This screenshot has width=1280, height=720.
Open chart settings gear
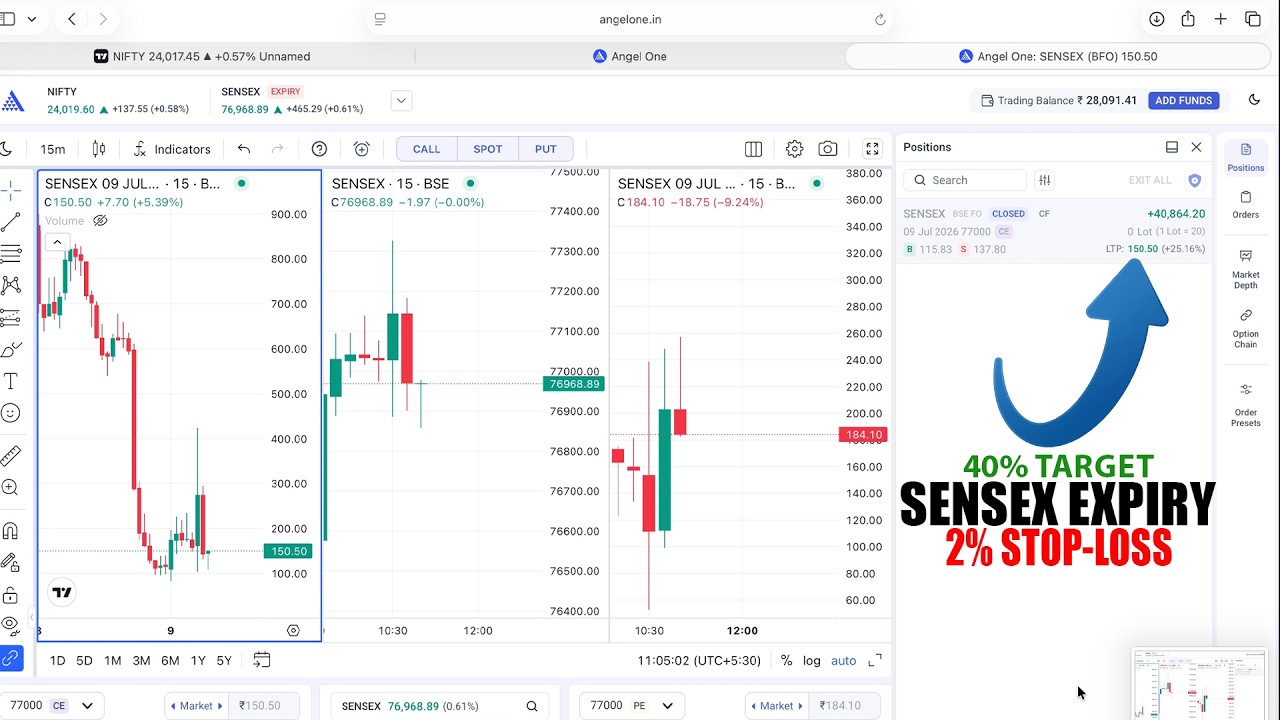(794, 149)
